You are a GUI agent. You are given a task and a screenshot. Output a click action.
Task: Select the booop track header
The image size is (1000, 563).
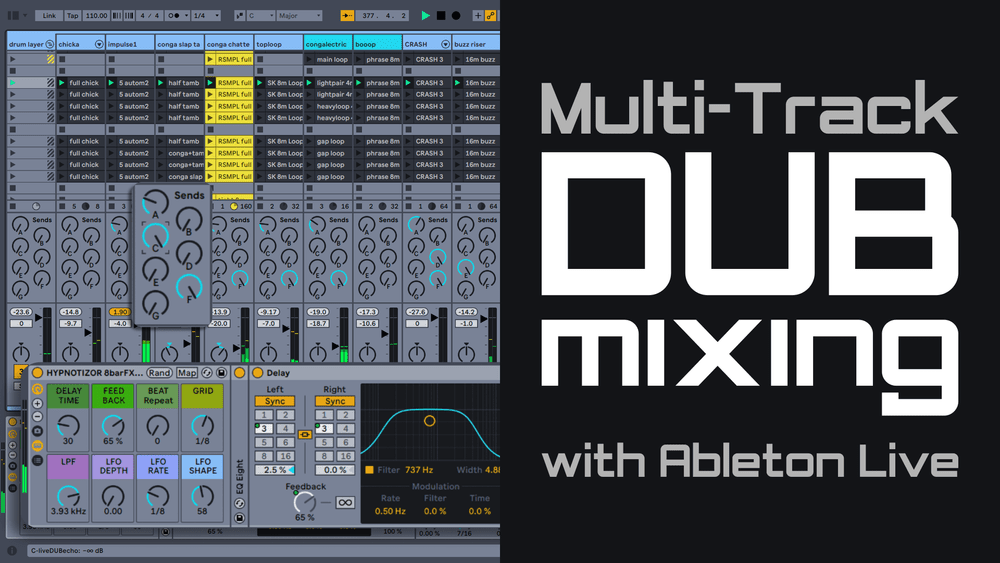(x=377, y=44)
